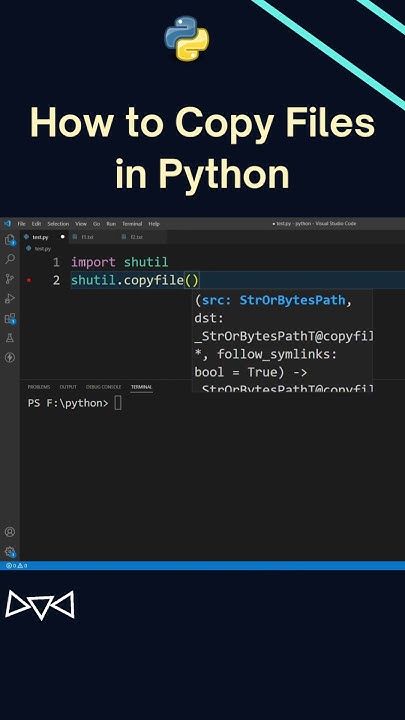Open the View menu
Screen dimensions: 405x720
pos(81,224)
